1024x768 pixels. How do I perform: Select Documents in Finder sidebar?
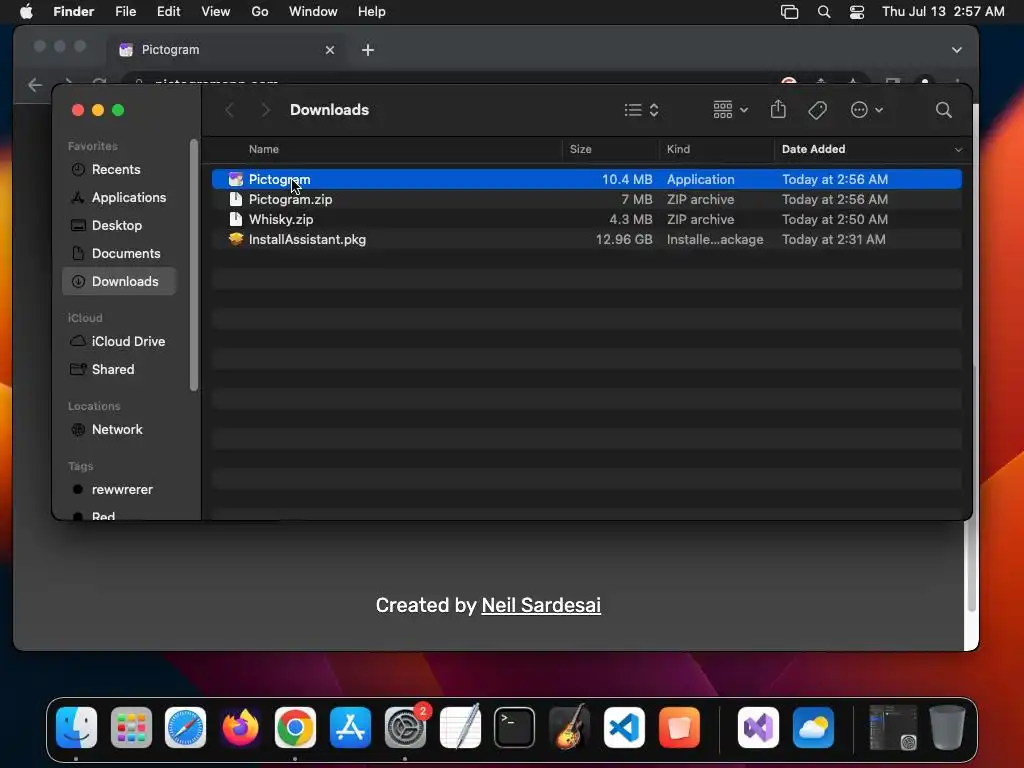tap(119, 253)
